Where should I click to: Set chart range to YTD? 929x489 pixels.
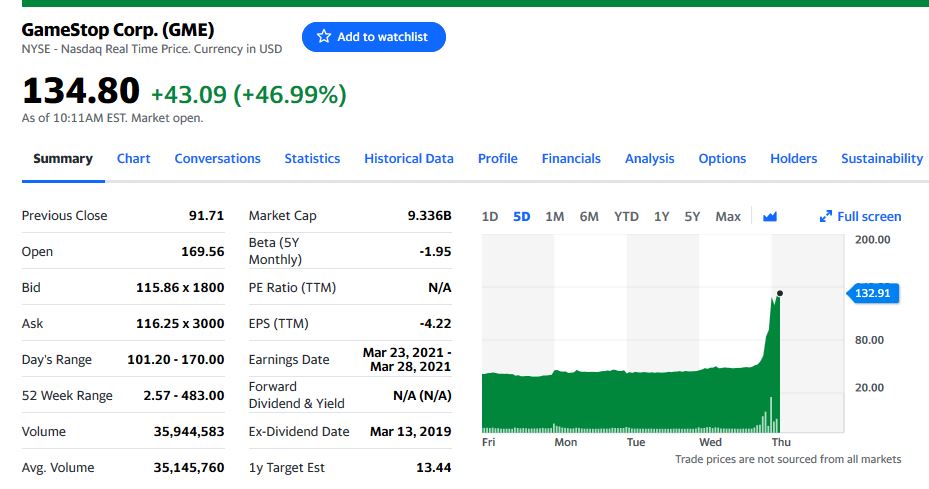pos(626,216)
